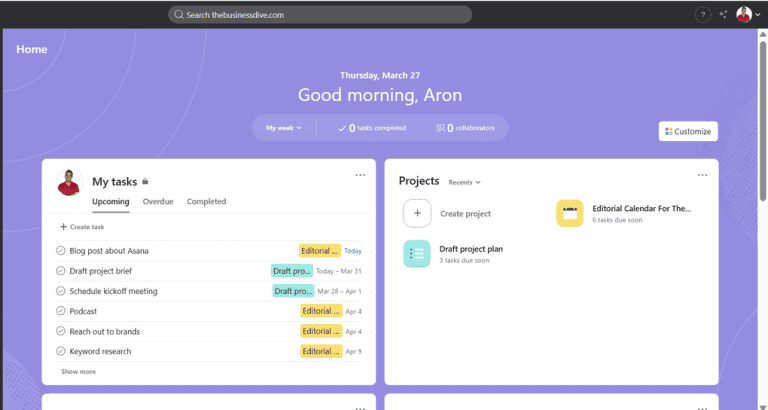
Task: Click the Today – Mar 31 due date
Action: coord(339,271)
